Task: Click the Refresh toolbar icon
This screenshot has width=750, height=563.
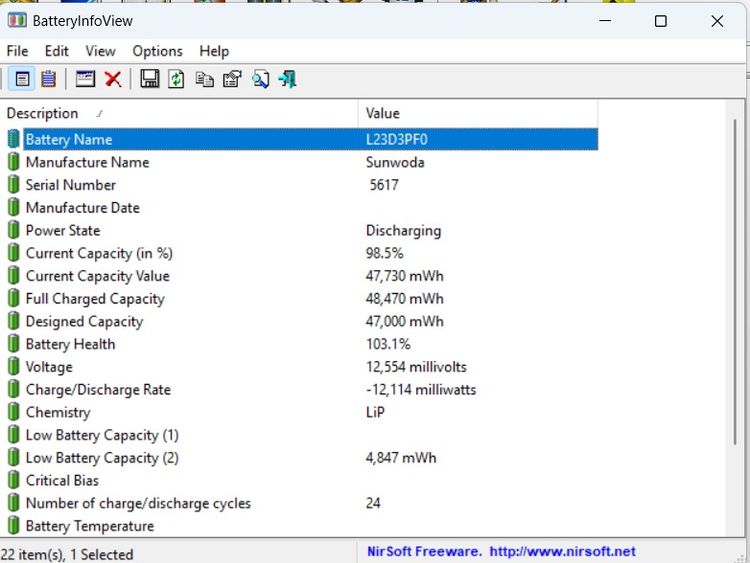Action: pos(176,79)
